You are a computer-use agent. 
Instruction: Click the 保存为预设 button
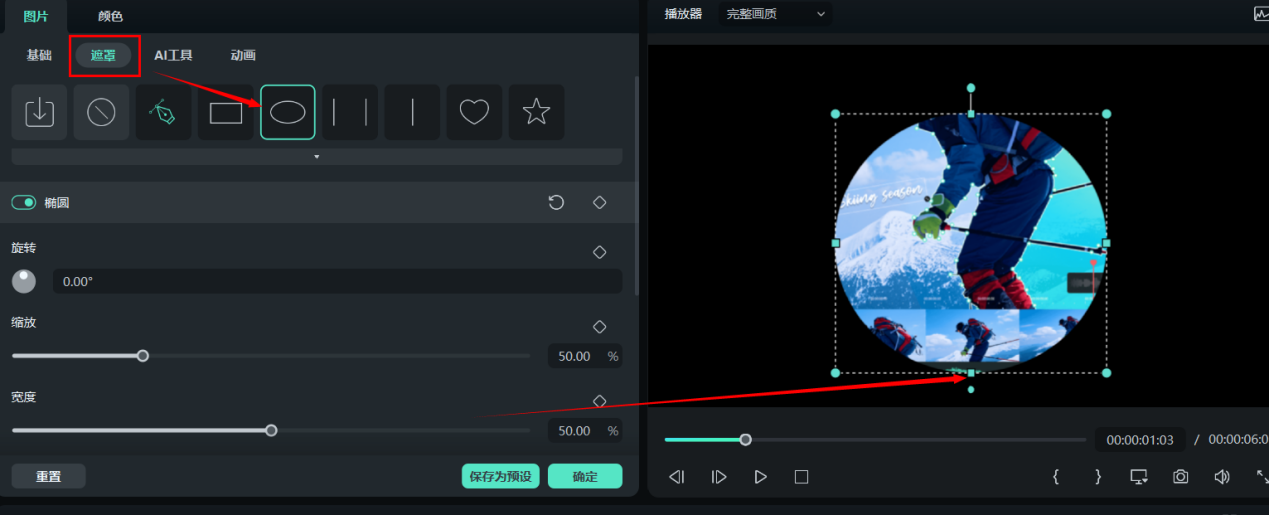tap(501, 476)
